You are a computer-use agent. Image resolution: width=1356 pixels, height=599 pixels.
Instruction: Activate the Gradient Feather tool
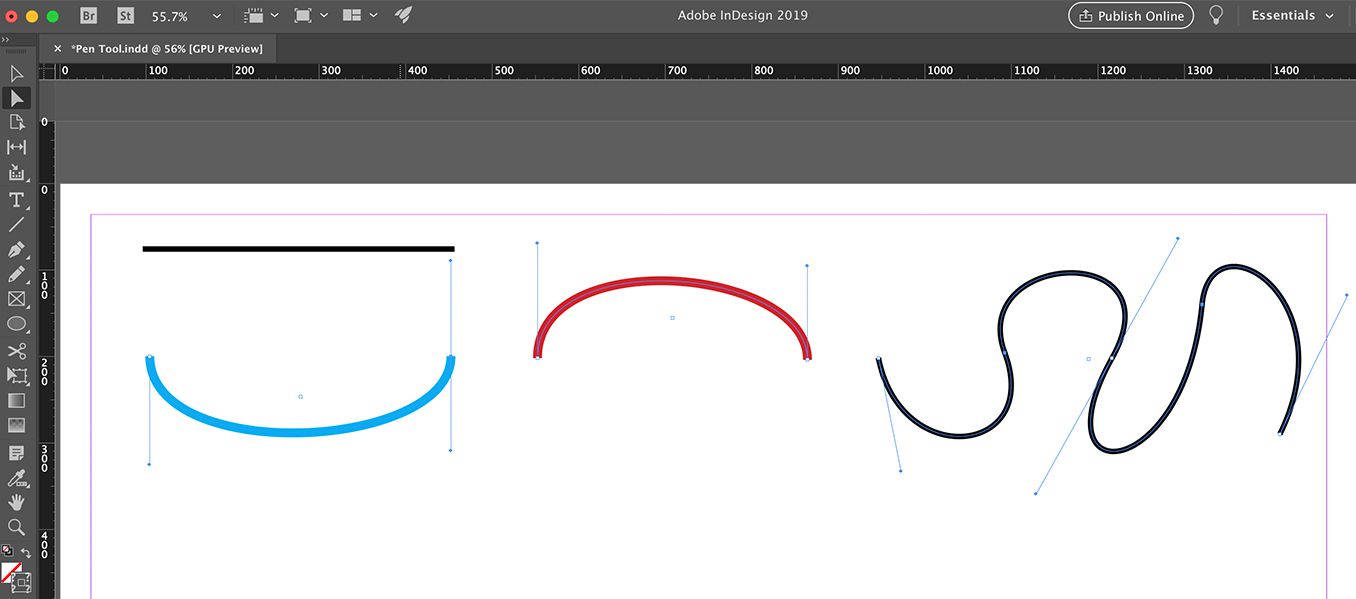coord(16,426)
